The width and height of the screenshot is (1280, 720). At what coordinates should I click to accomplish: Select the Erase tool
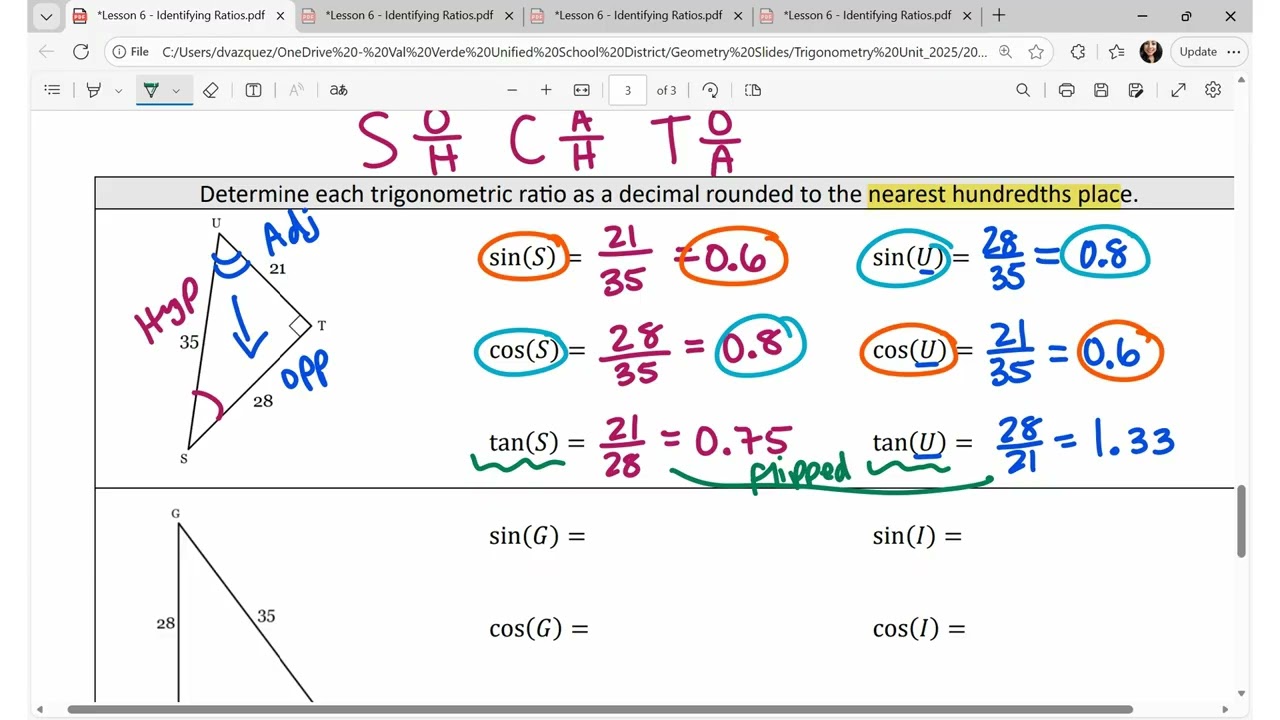coord(210,90)
